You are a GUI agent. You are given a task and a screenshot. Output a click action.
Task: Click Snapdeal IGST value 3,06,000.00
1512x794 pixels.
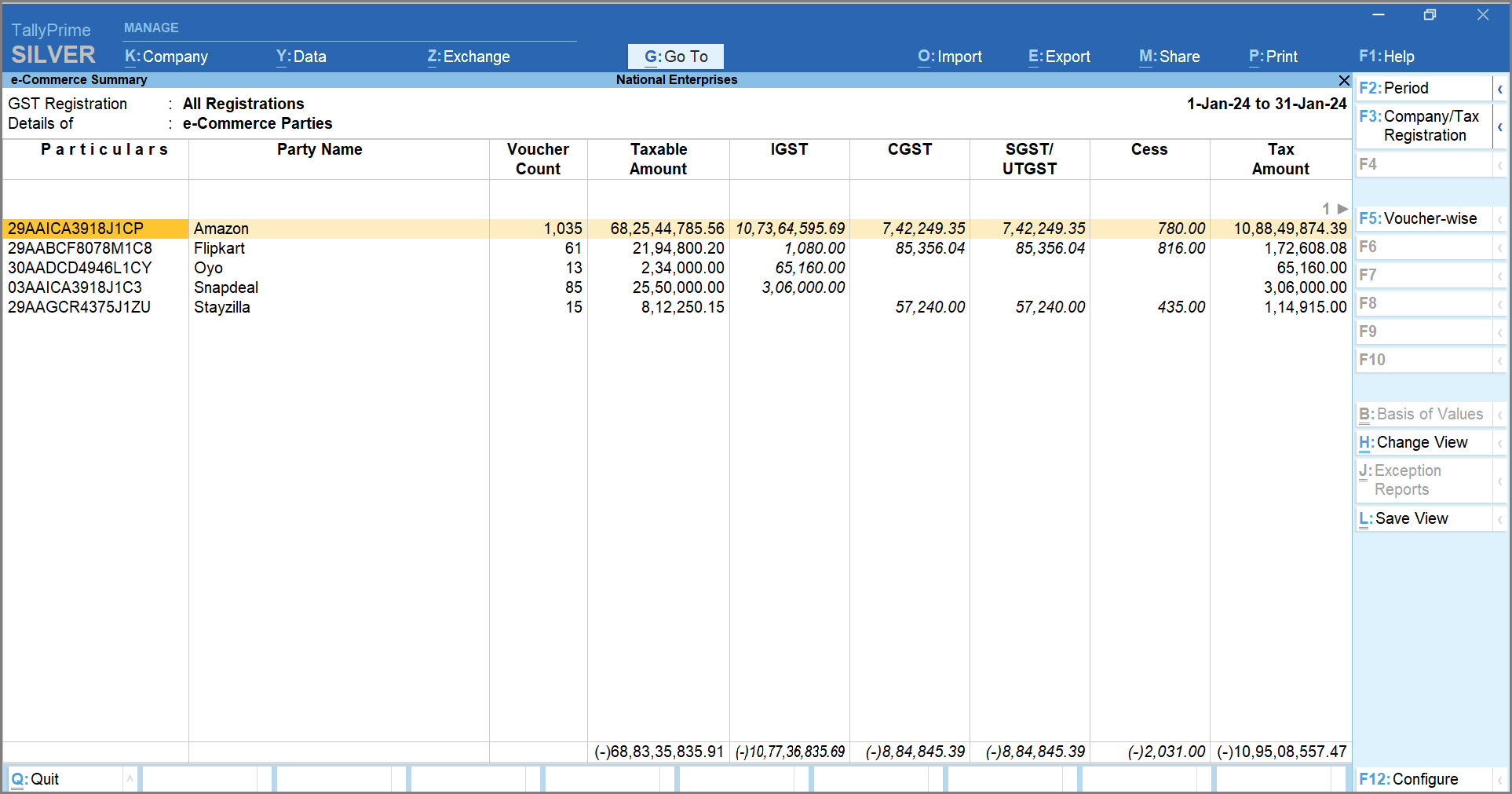803,287
